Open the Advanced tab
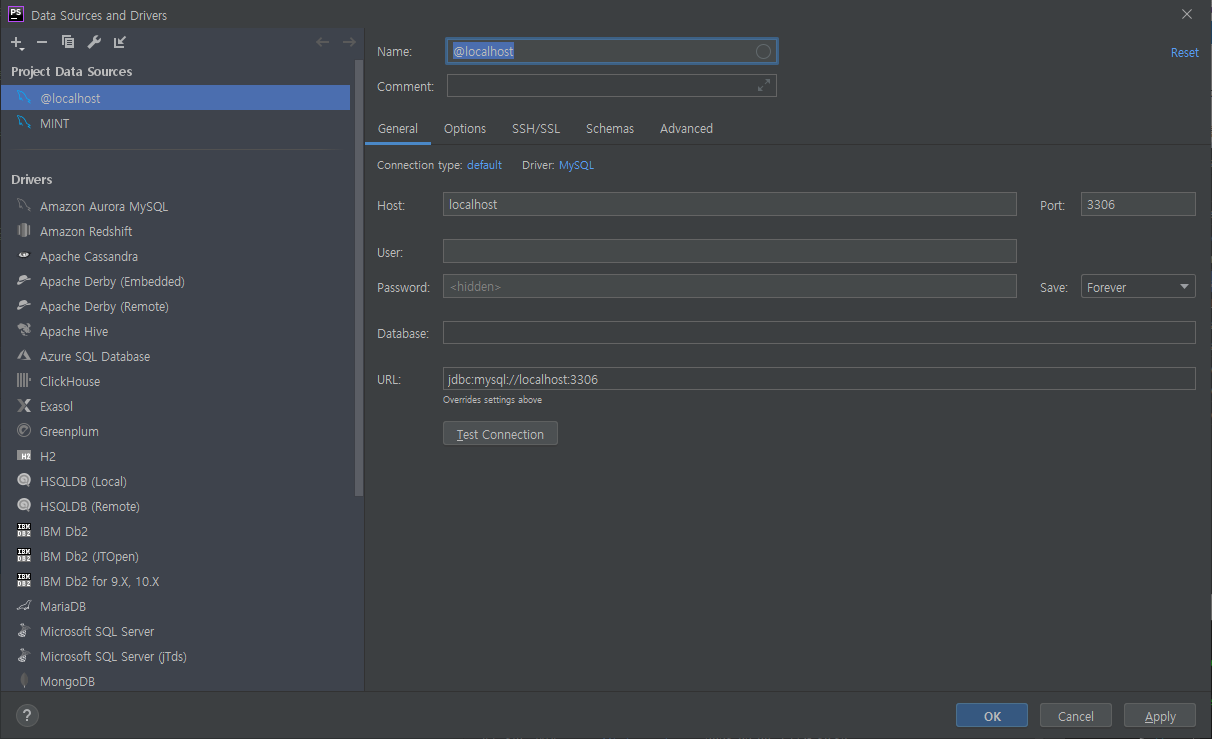This screenshot has width=1212, height=739. click(686, 128)
